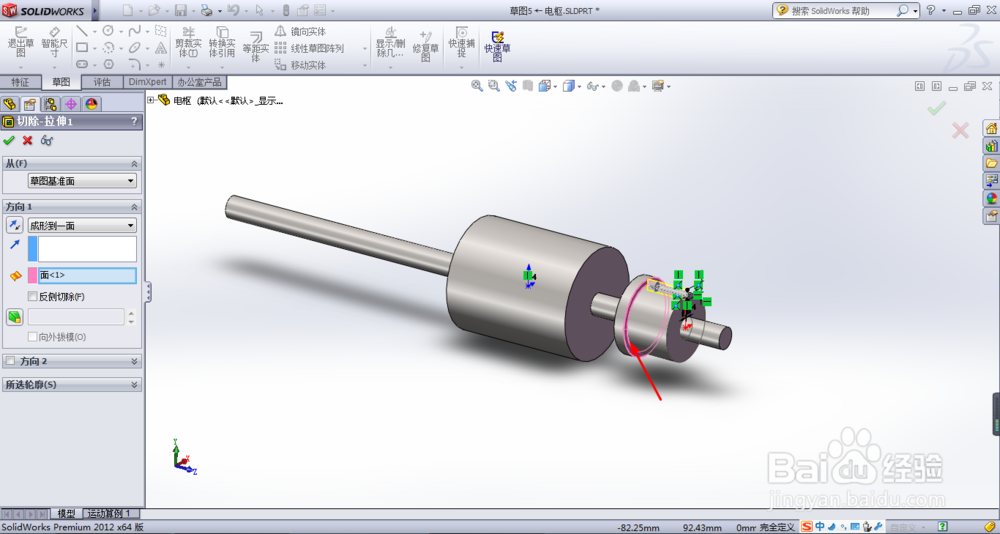Image resolution: width=1000 pixels, height=534 pixels.
Task: Select the Sketch Fillet tool
Action: tap(134, 64)
